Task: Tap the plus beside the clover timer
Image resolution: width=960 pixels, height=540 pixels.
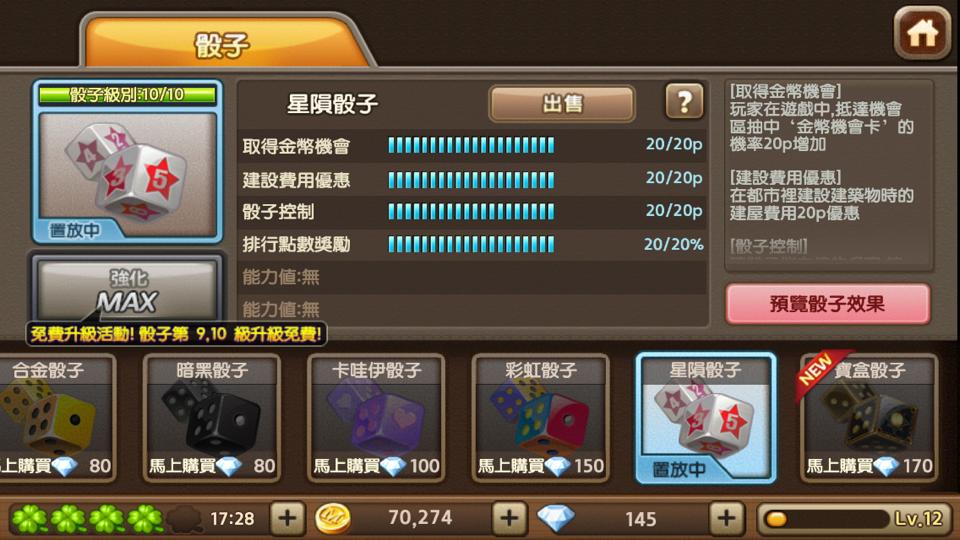Action: tap(287, 518)
